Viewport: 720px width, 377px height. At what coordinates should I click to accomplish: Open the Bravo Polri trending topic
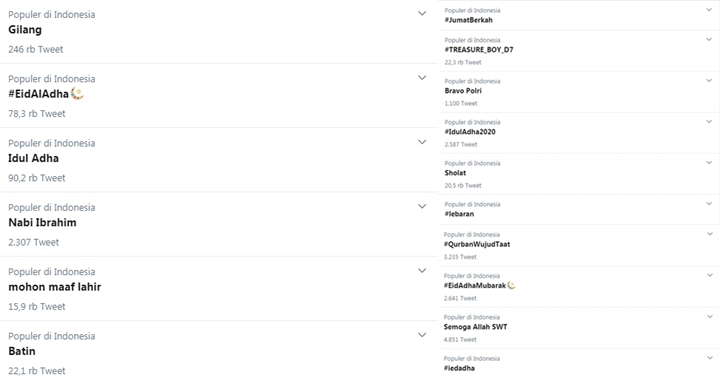coord(463,91)
